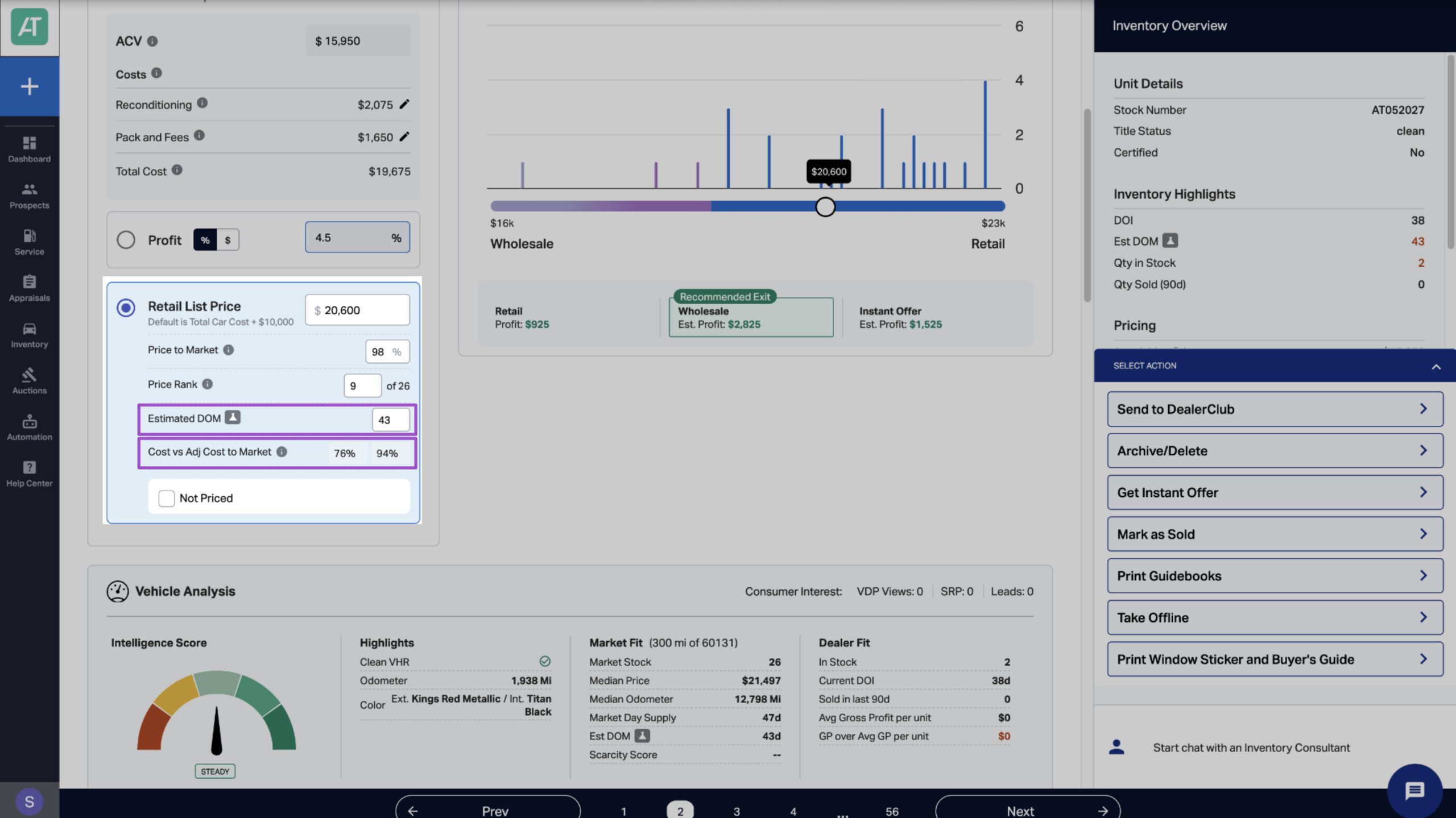This screenshot has height=818, width=1456.
Task: Click the purple wholesale portion of slider
Action: (601, 206)
